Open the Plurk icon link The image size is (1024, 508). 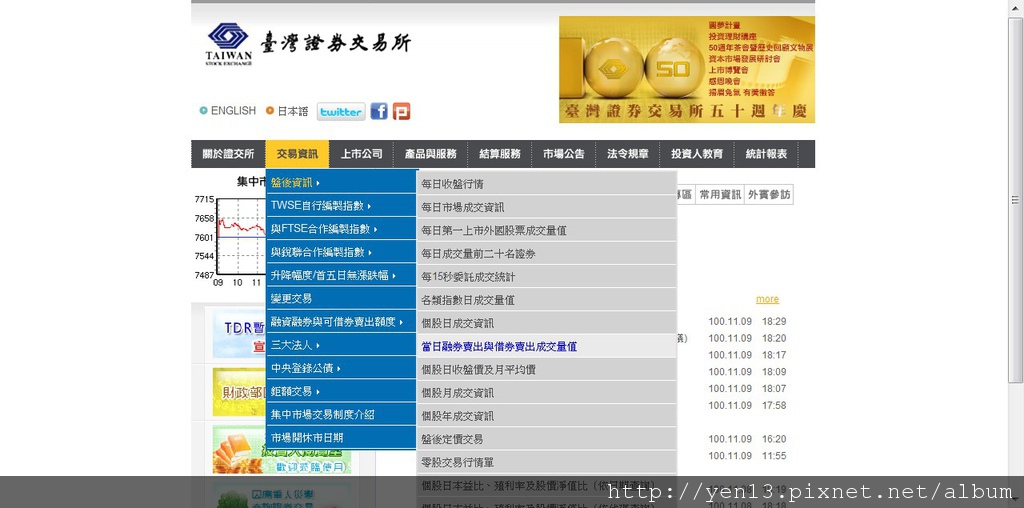tap(401, 112)
